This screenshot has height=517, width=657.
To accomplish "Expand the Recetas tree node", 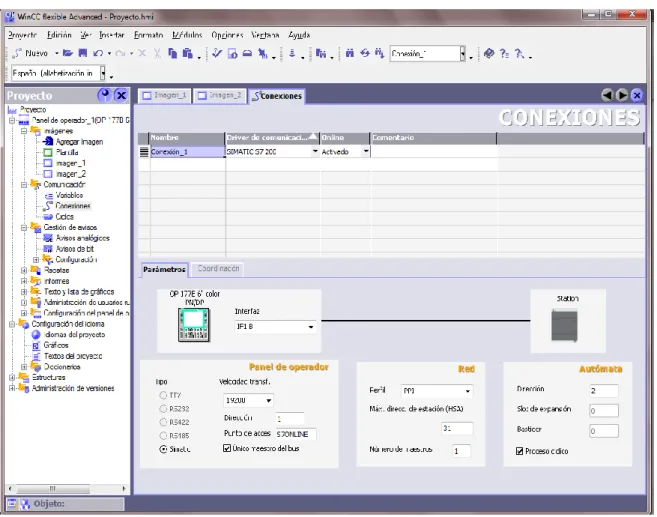I will pyautogui.click(x=24, y=270).
